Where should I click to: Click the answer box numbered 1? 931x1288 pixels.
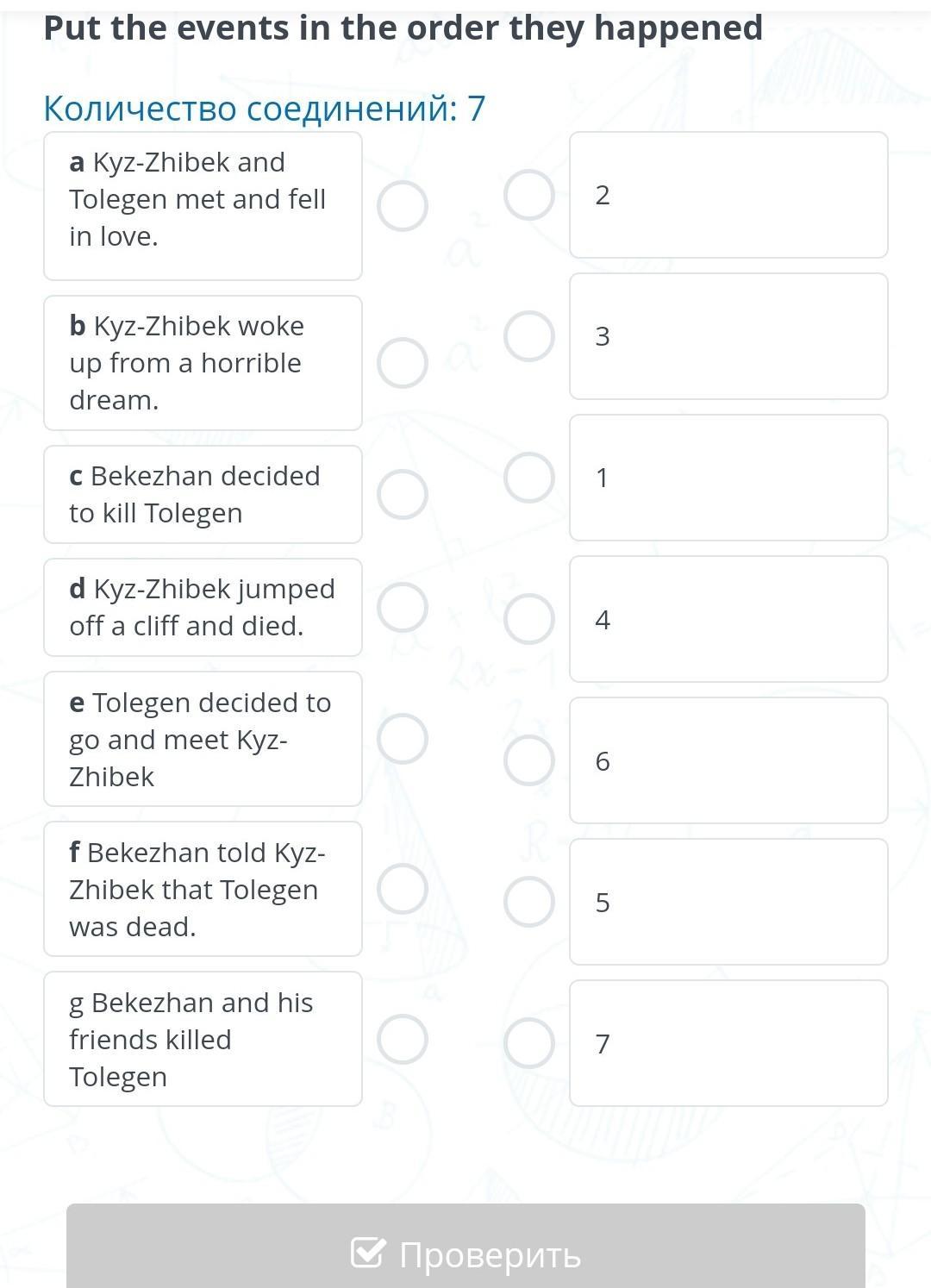[x=728, y=478]
